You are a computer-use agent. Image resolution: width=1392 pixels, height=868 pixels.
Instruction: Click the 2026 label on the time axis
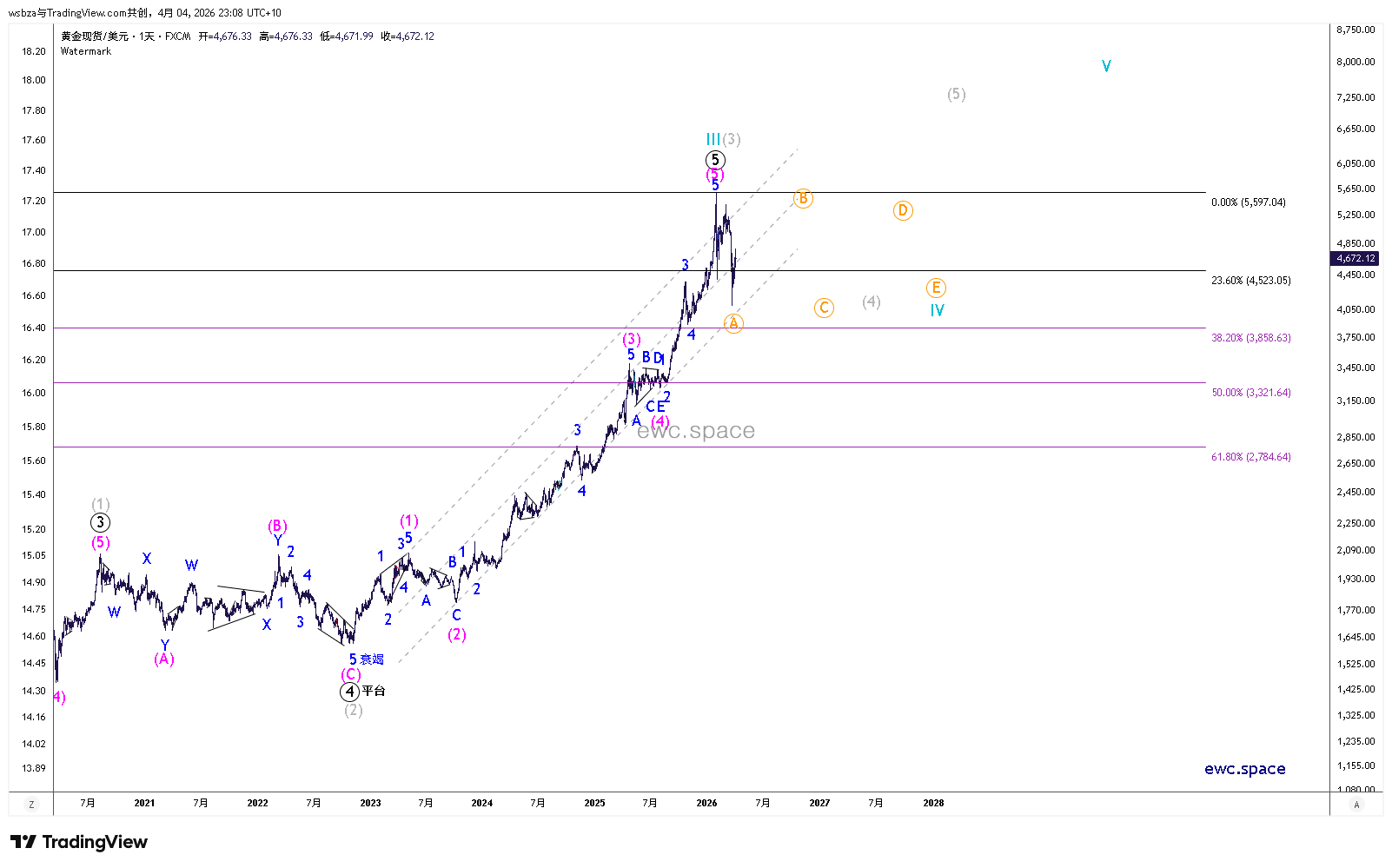[706, 803]
